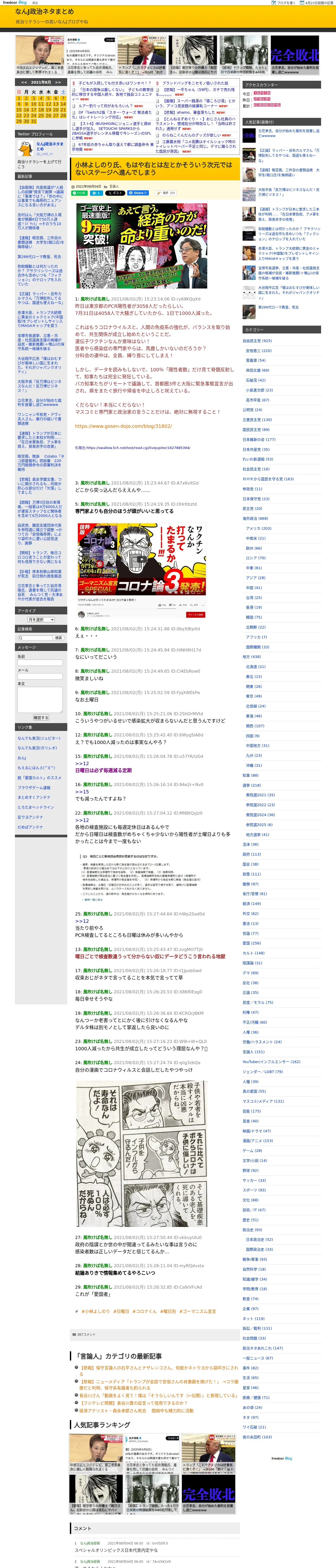The width and height of the screenshot is (336, 1568).
Task: Click the 名前 name input field
Action: click(x=40, y=663)
